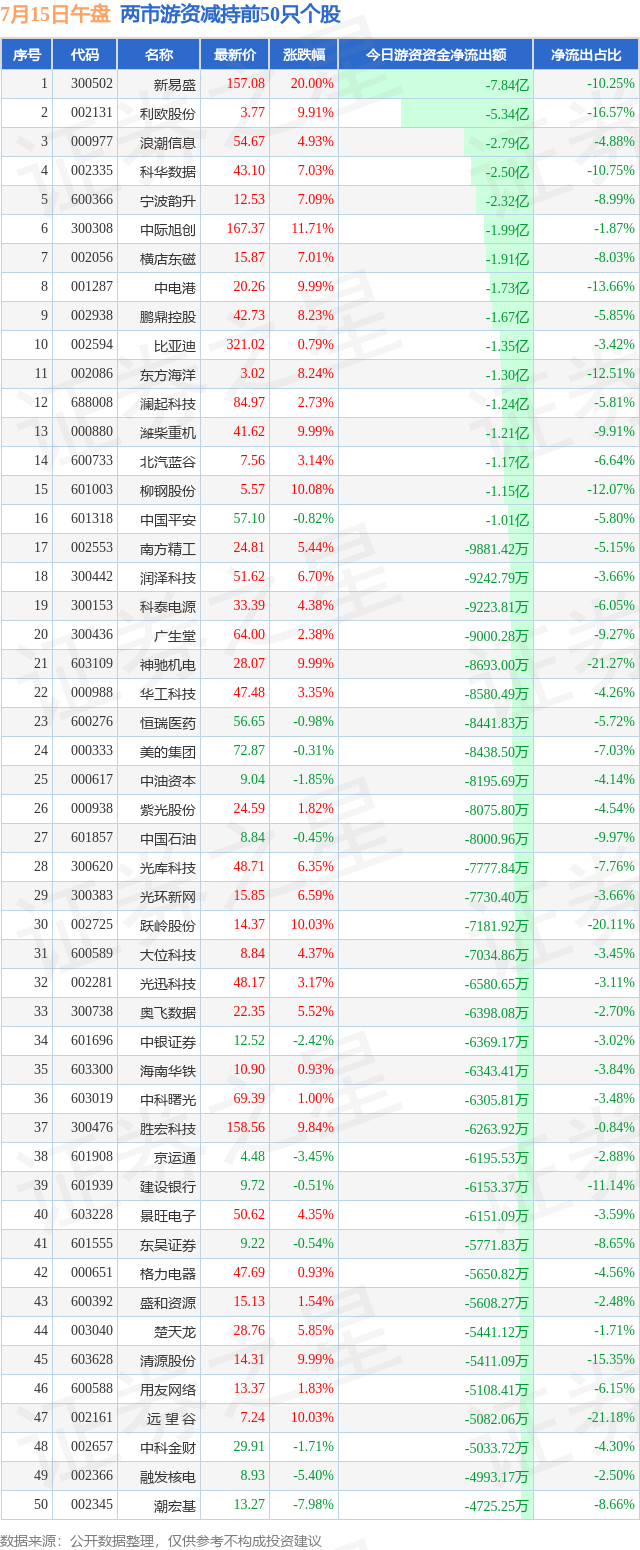Click outflow -1.67亿 for 鹏鼎控股
This screenshot has height=1550, width=640.
pos(507,316)
